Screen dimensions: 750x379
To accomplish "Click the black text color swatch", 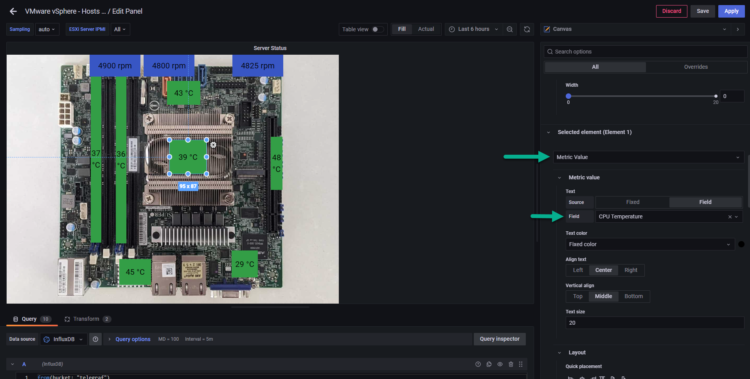I will [x=741, y=244].
